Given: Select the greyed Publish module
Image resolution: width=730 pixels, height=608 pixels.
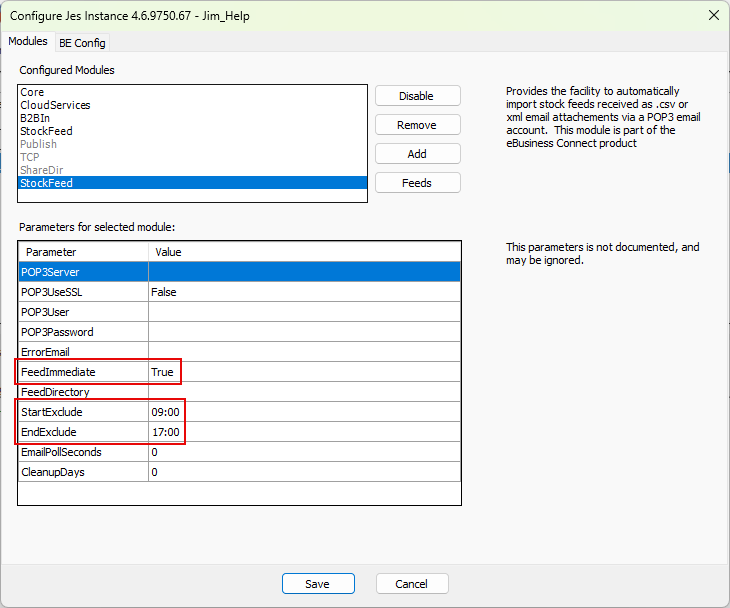Looking at the screenshot, I should pos(192,144).
